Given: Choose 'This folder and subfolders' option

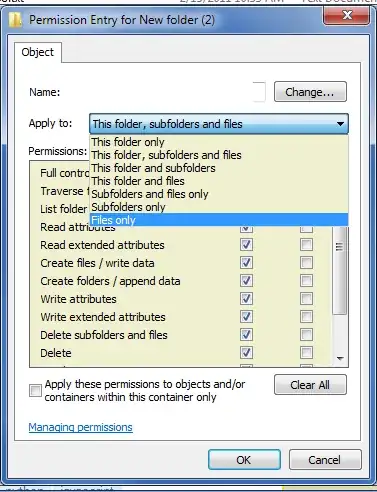Looking at the screenshot, I should 219,168.
